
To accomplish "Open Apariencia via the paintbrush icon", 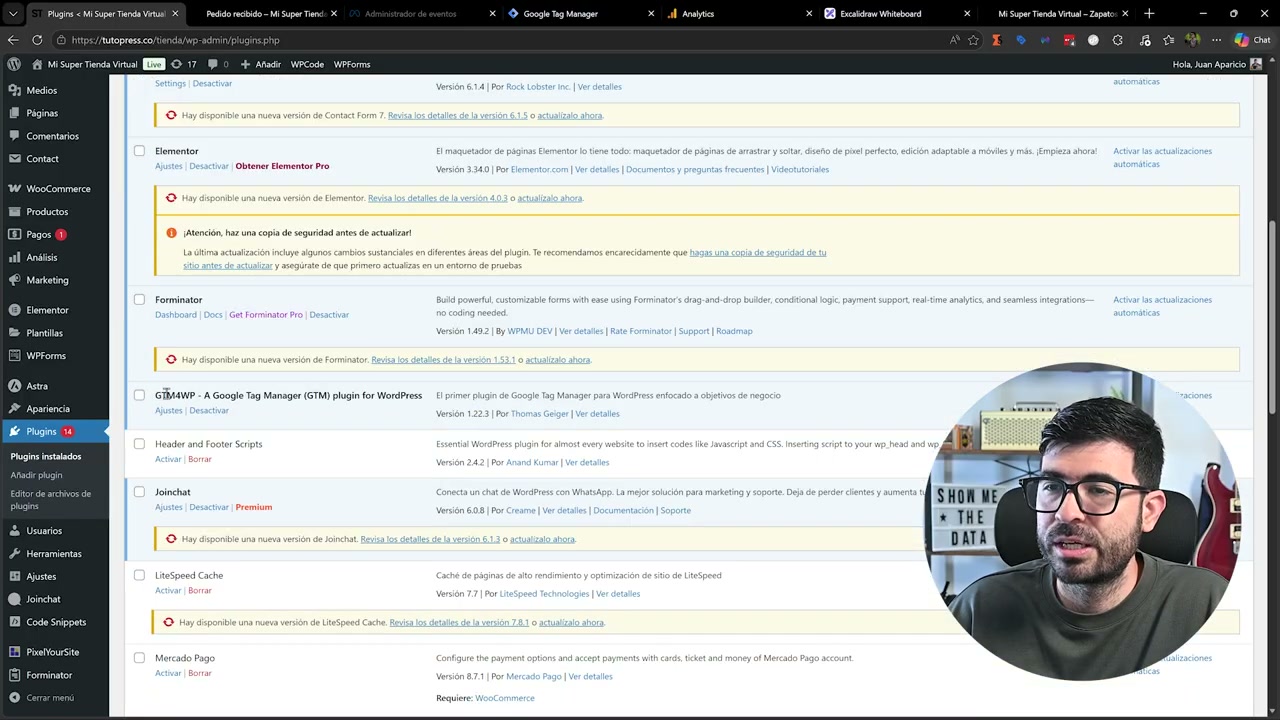I will pyautogui.click(x=14, y=408).
